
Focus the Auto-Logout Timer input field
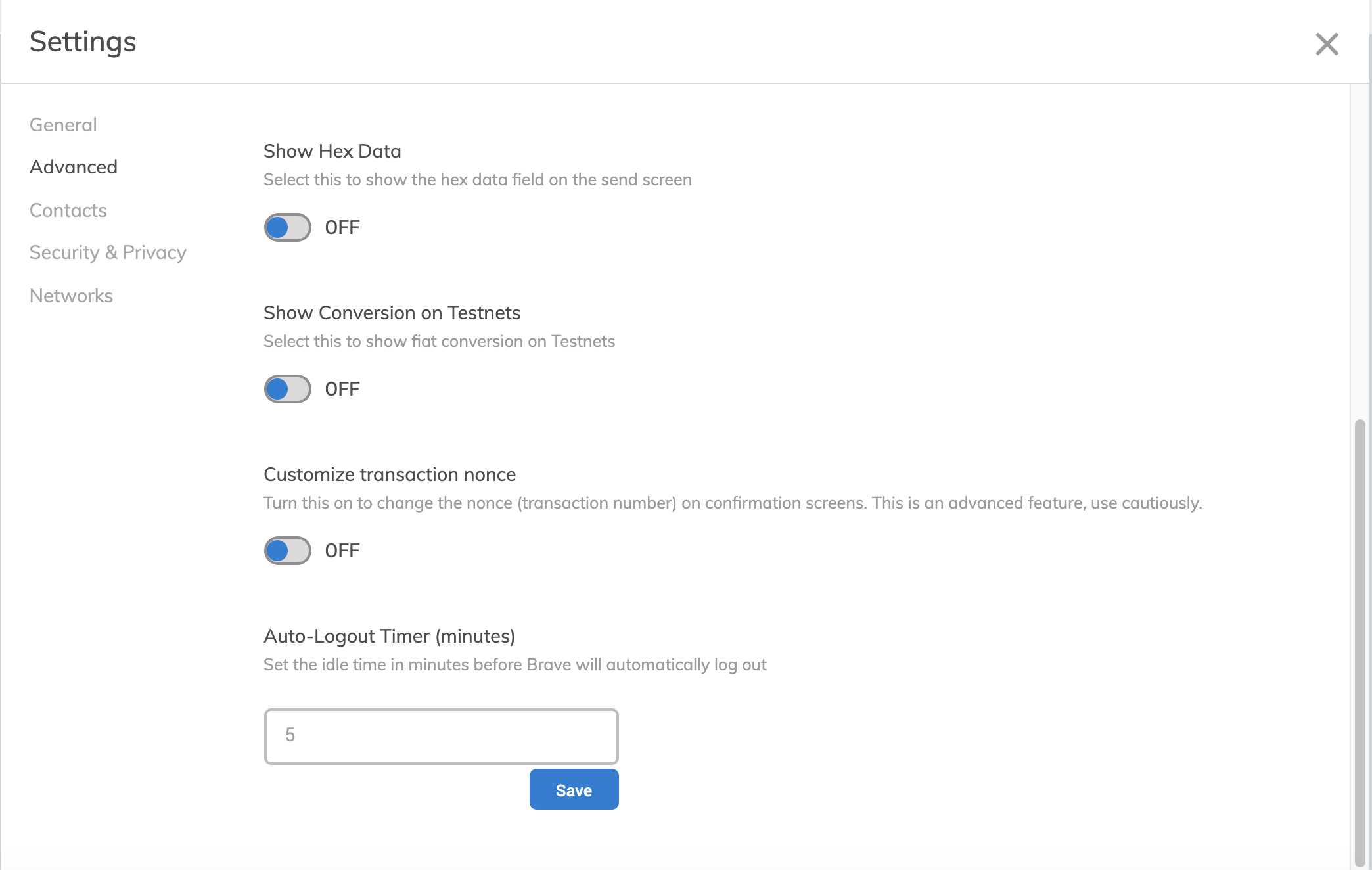(x=441, y=736)
